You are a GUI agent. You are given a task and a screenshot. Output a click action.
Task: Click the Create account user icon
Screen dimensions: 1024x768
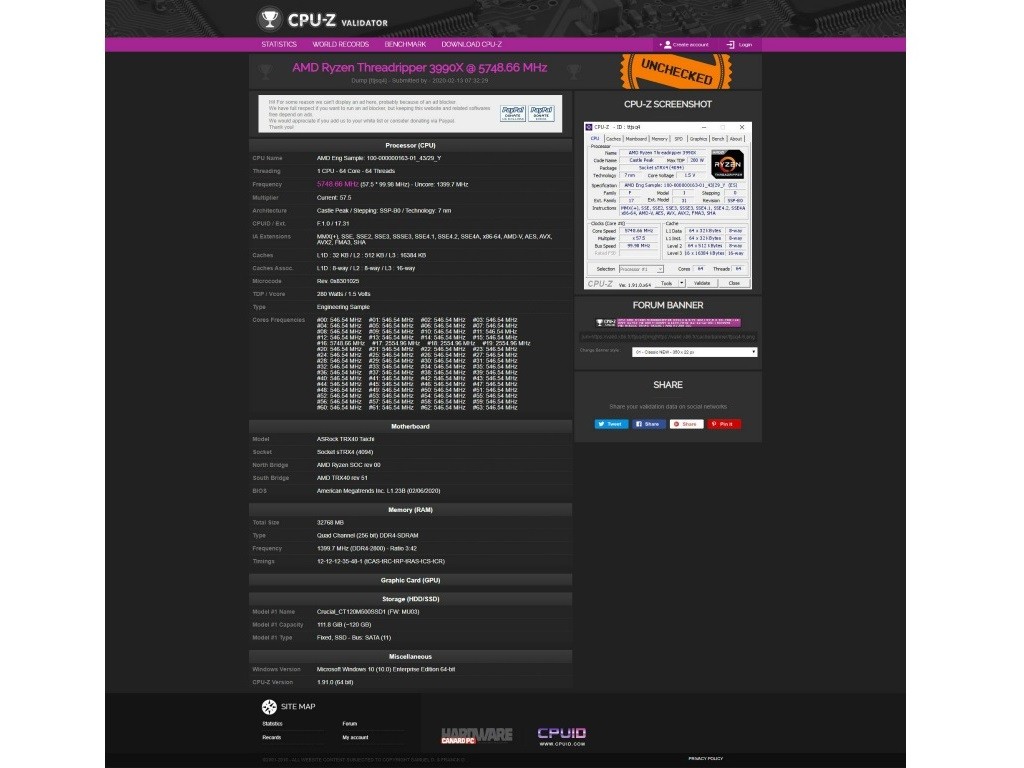(x=667, y=44)
